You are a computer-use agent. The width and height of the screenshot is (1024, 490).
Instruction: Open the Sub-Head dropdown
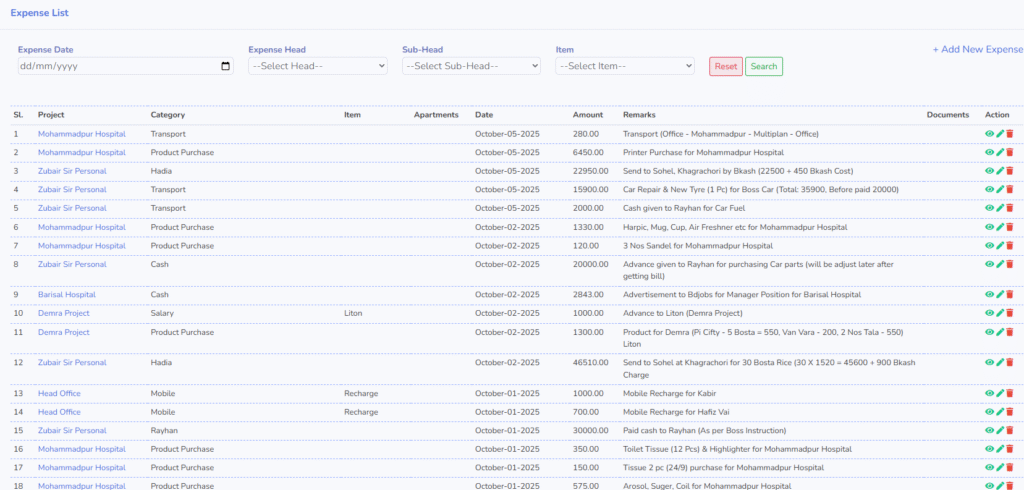[472, 66]
